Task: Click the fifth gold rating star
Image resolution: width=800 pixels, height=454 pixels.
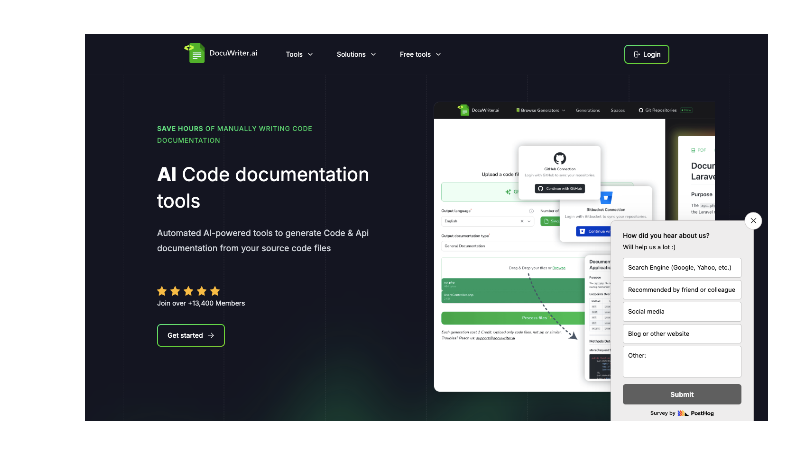Action: 215,291
